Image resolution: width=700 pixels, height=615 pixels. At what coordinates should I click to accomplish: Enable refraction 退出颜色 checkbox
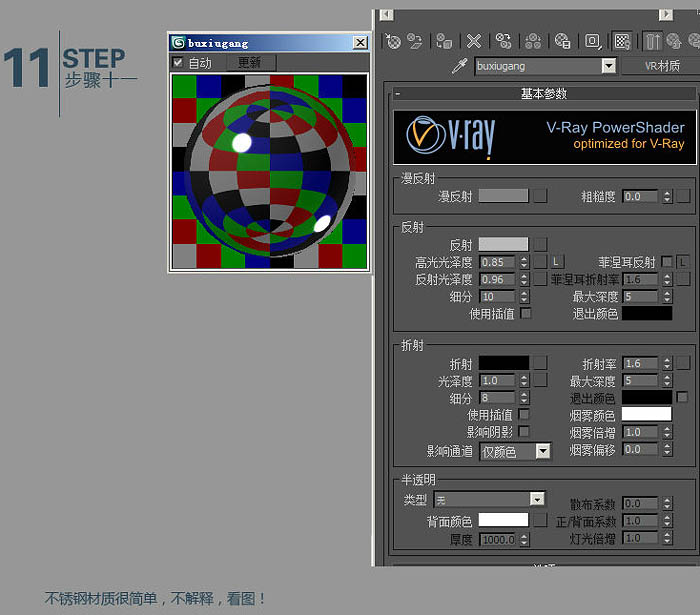(x=682, y=397)
